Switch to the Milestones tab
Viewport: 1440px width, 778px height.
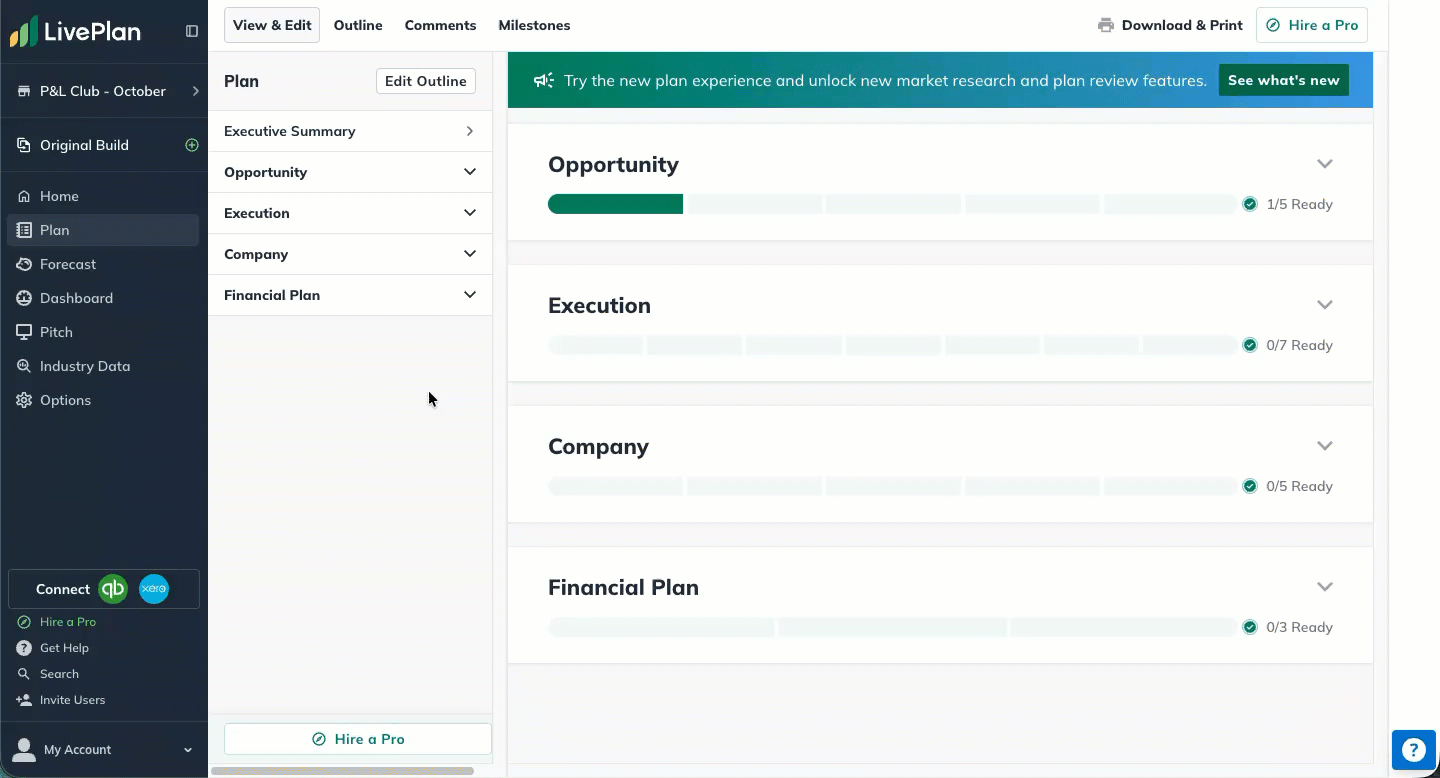(x=534, y=25)
